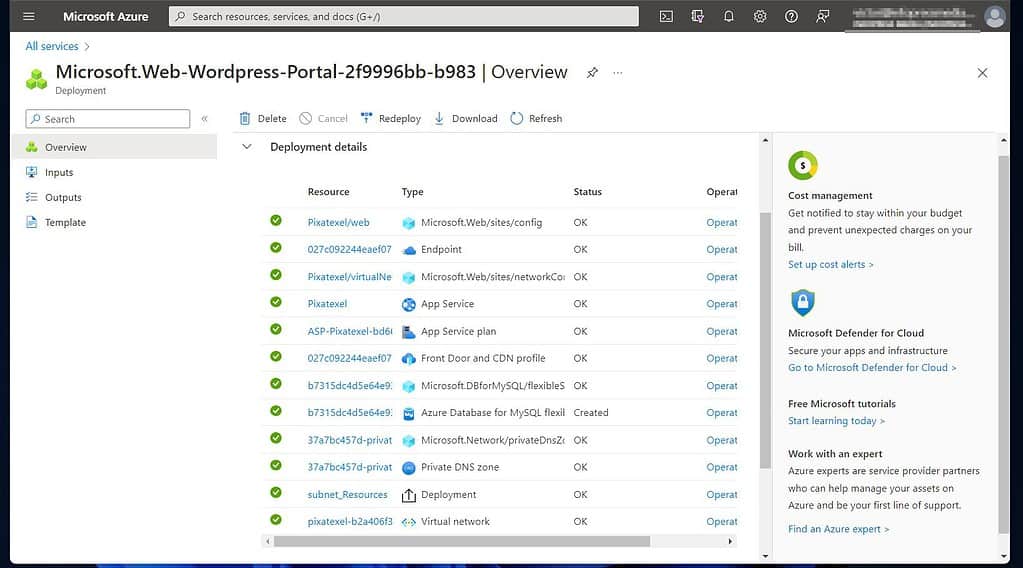The height and width of the screenshot is (568, 1023).
Task: Collapse the left navigation with the double chevron
Action: coord(204,119)
